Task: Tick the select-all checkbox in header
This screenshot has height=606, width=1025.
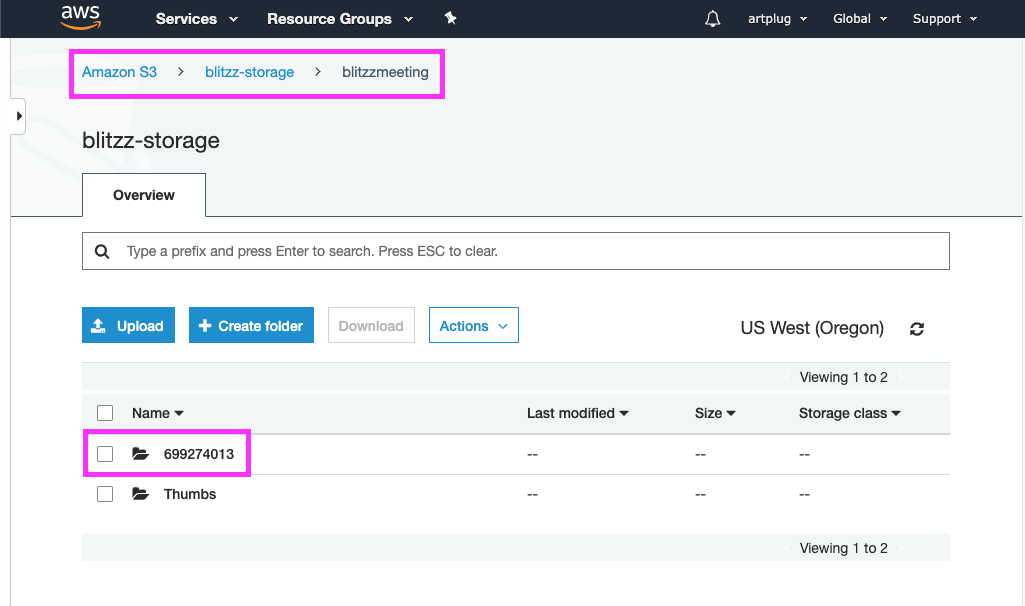Action: [105, 413]
